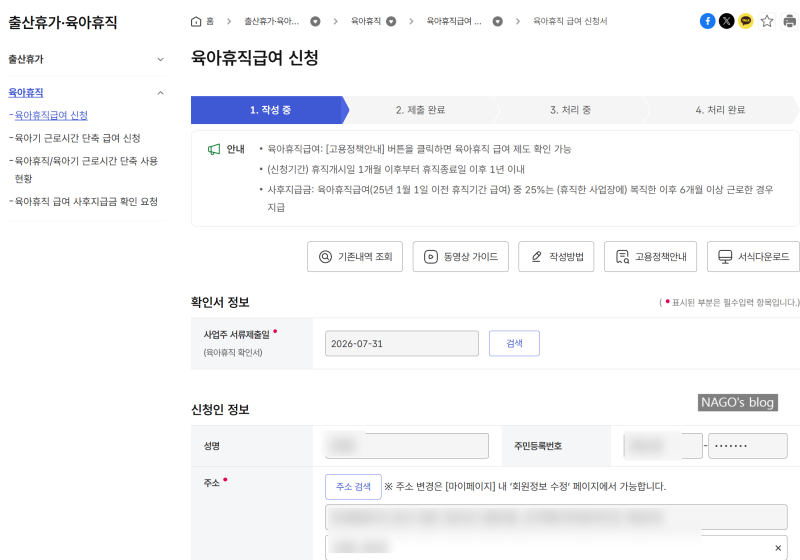Open dropdown next to 육아휴직 breadcrumb
Image resolution: width=800 pixels, height=560 pixels.
(x=391, y=21)
